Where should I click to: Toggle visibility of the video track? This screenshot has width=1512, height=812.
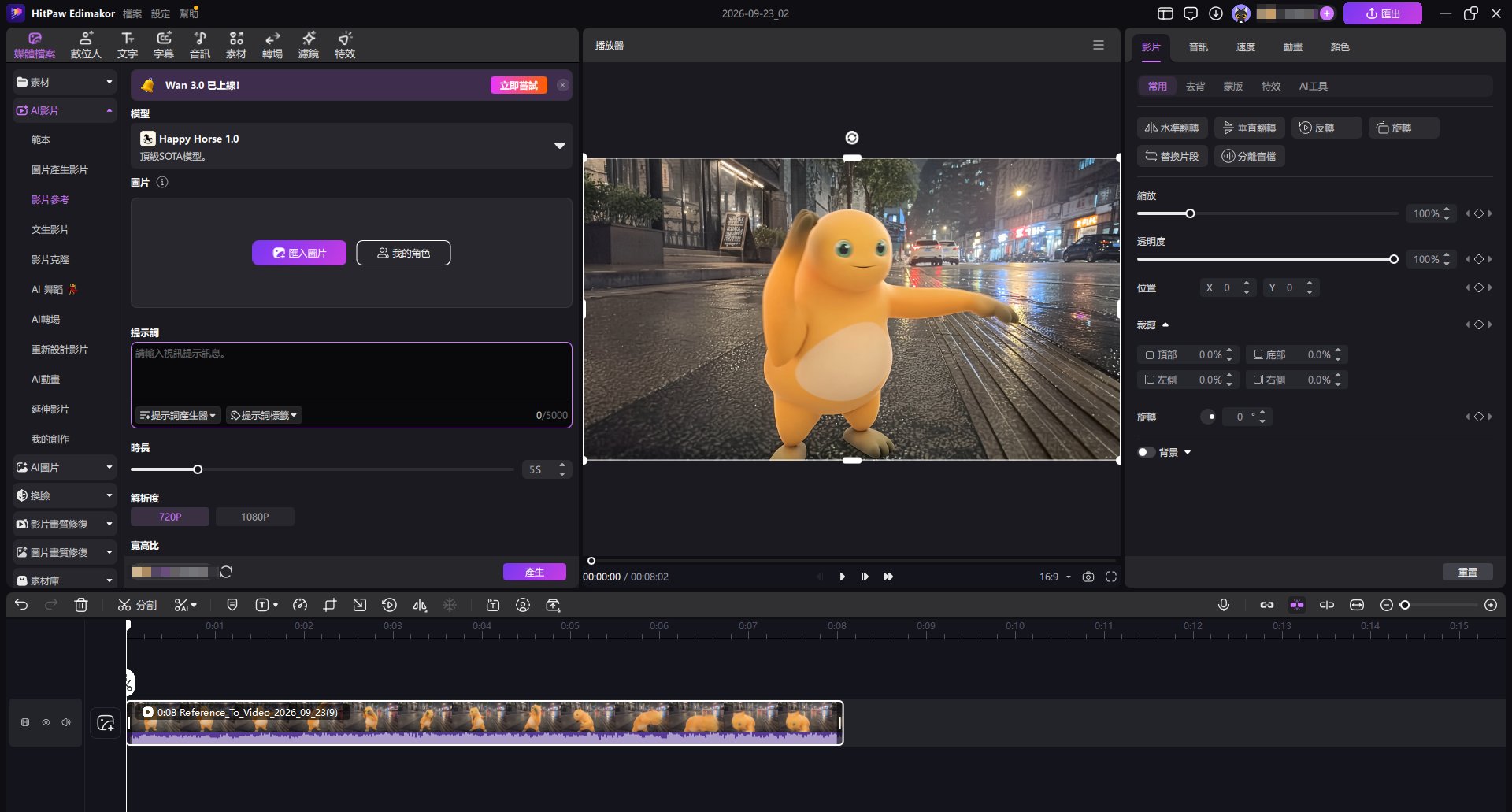click(46, 722)
